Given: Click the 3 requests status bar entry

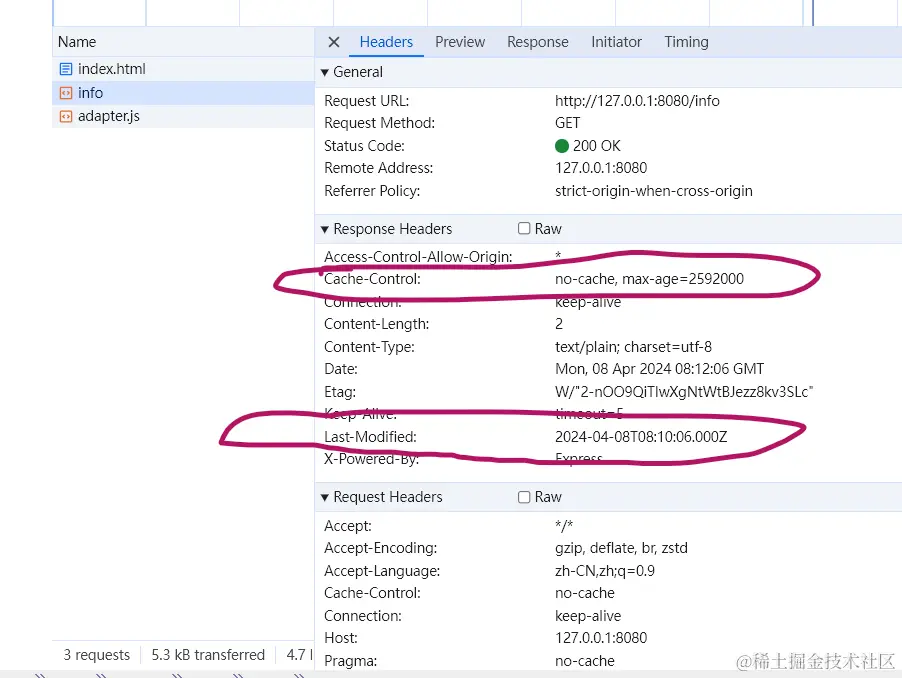Looking at the screenshot, I should tap(97, 655).
